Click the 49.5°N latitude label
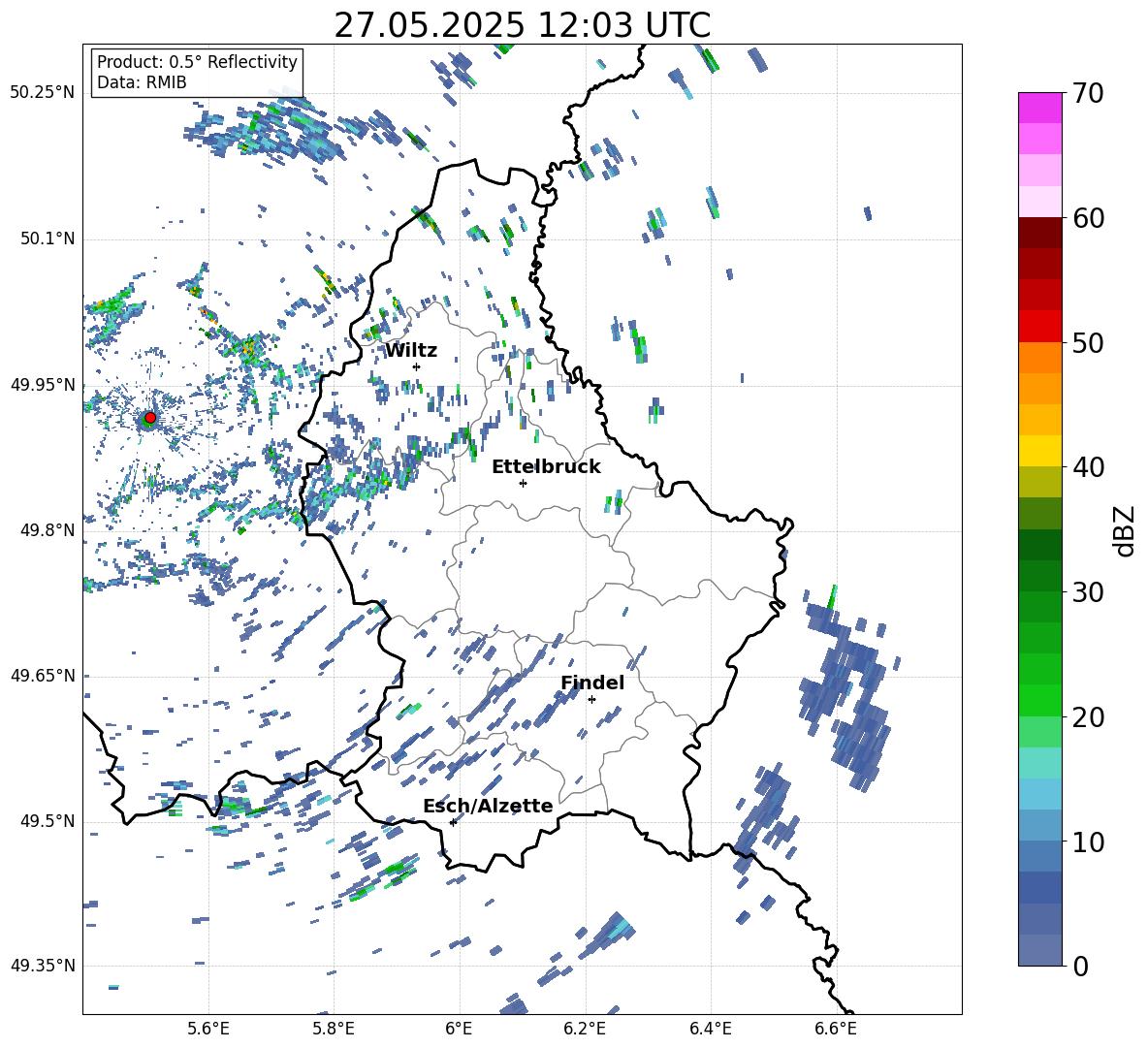The image size is (1148, 1048). click(48, 821)
